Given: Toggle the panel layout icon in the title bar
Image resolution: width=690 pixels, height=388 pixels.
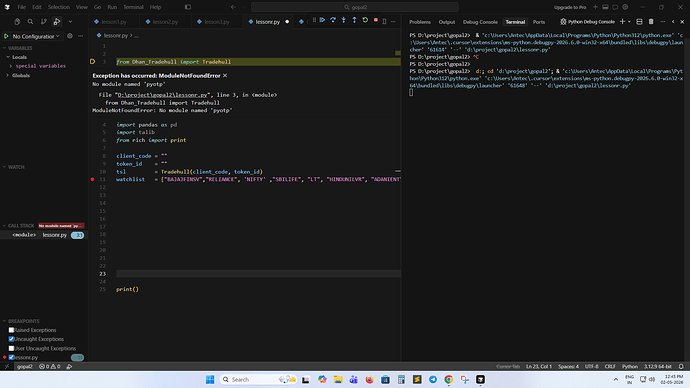Looking at the screenshot, I should pos(606,7).
